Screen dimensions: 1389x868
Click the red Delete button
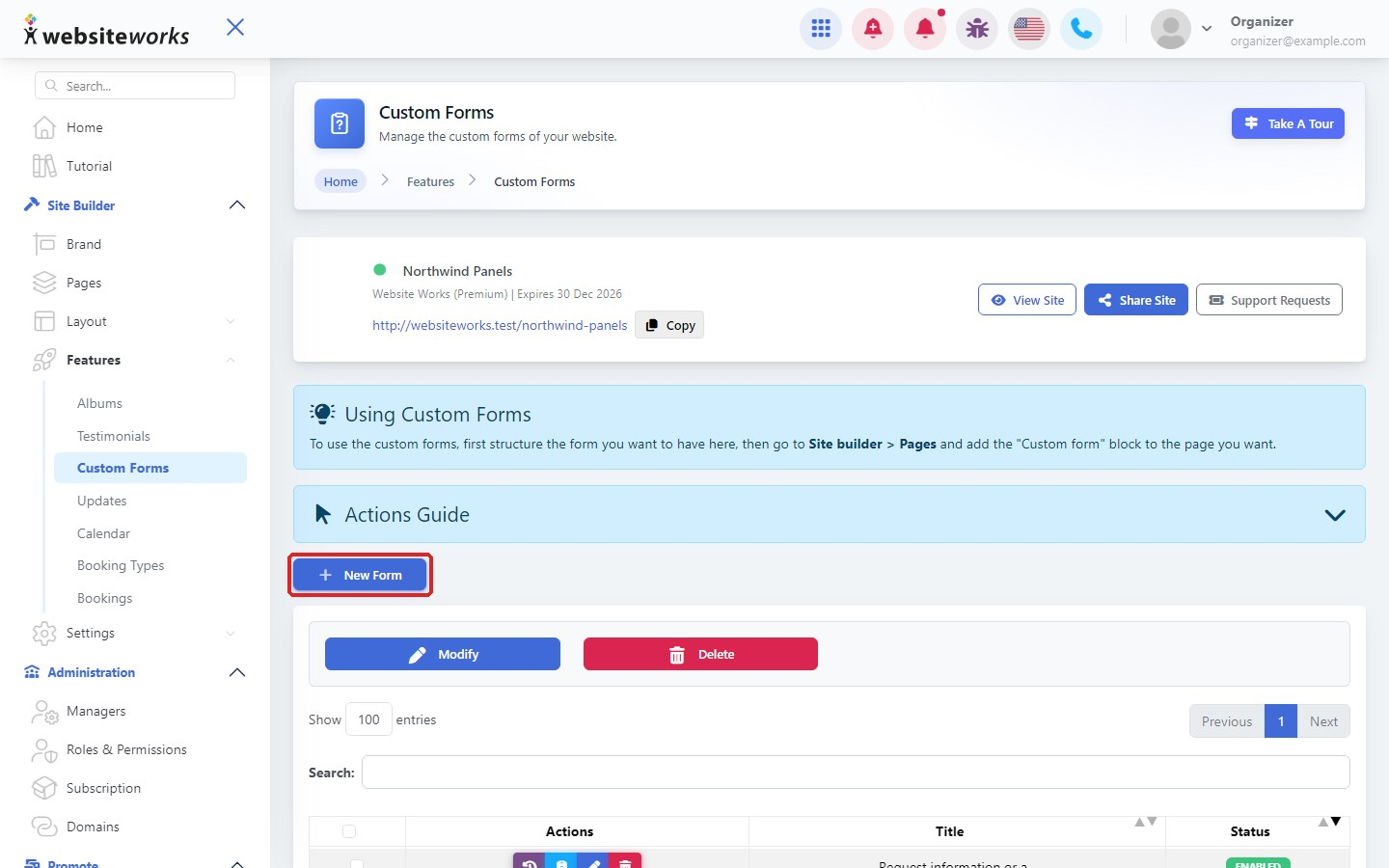click(700, 654)
